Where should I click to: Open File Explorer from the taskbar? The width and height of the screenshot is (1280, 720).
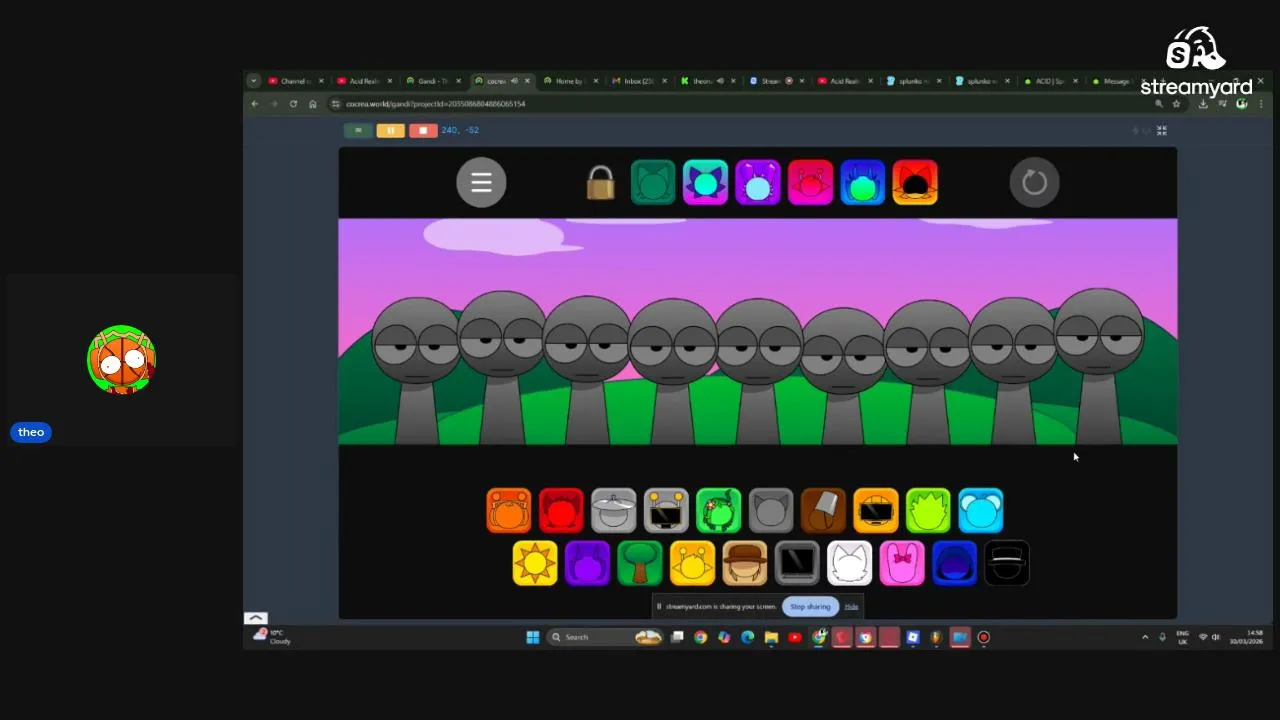click(771, 637)
